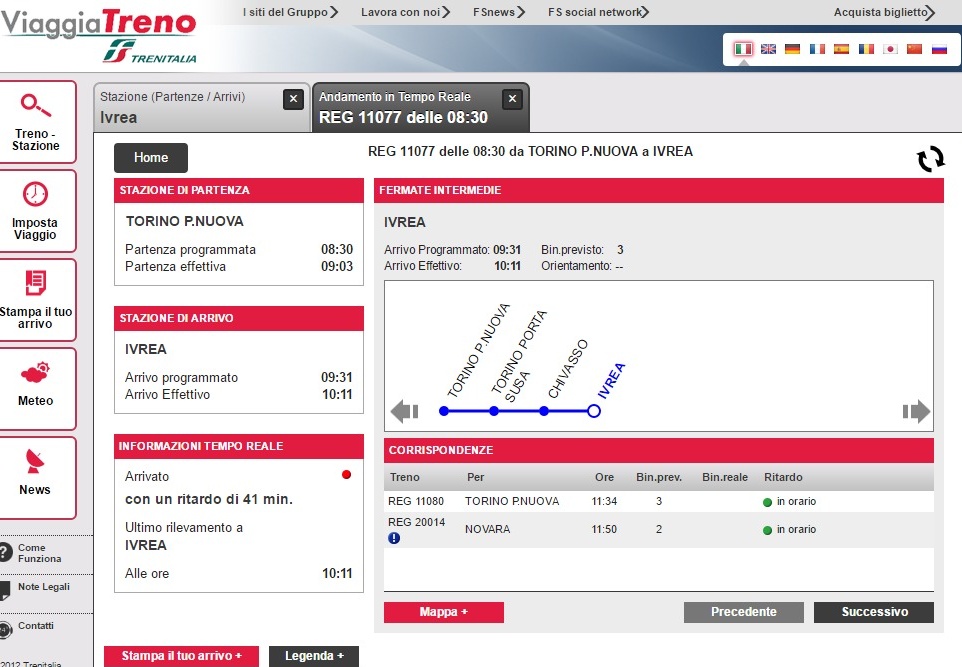Click TORINO P.NUOVA destination in table
The image size is (962, 667).
tap(512, 501)
